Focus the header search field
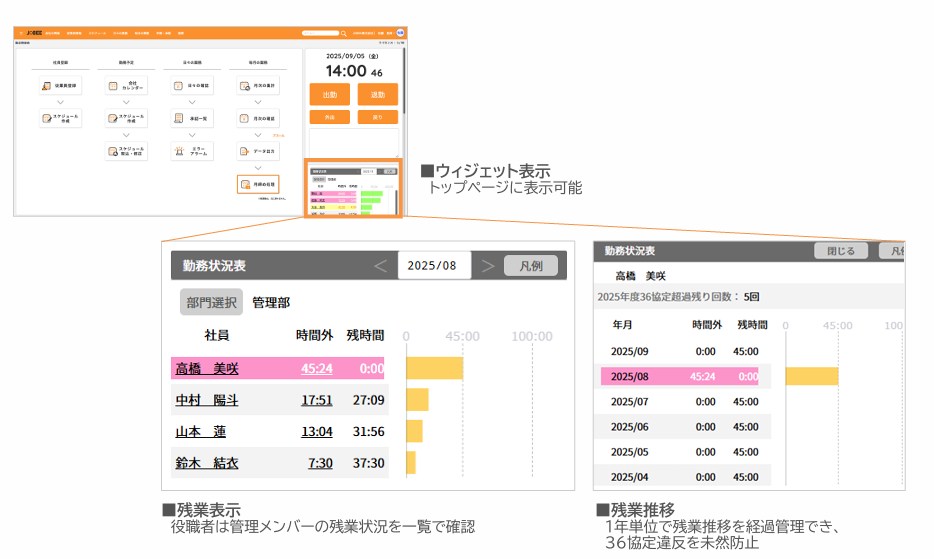This screenshot has width=934, height=559. [320, 33]
